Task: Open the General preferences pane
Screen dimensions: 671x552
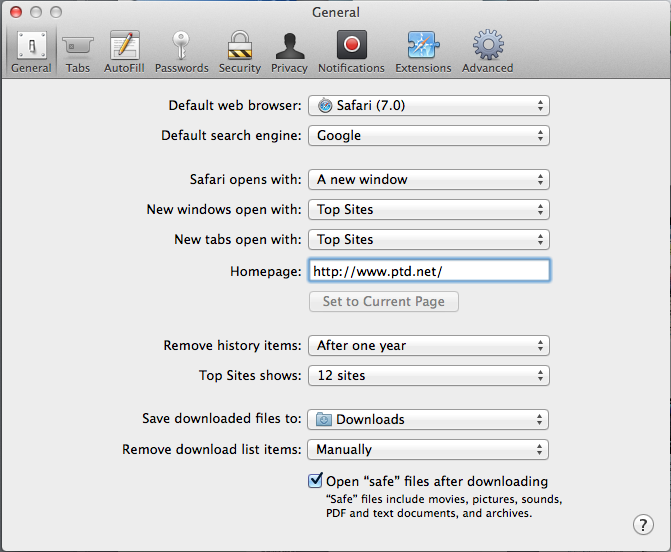Action: click(31, 52)
